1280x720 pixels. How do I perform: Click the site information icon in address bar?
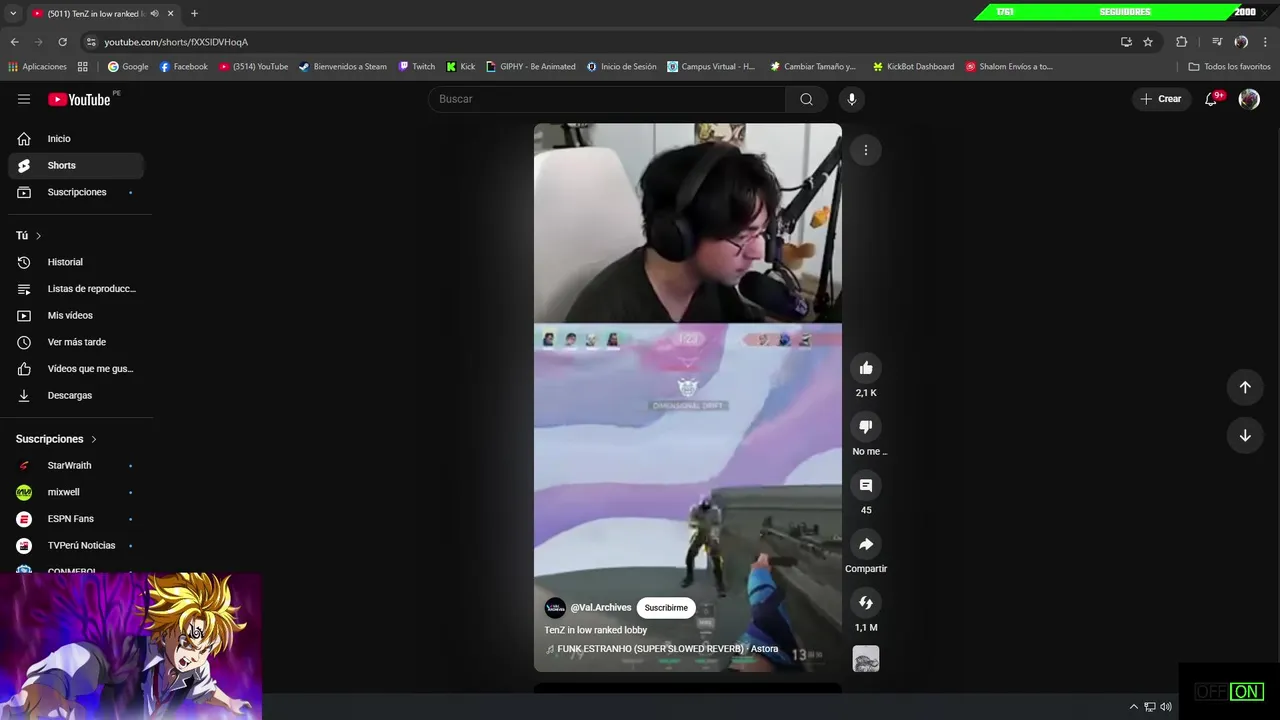pos(91,42)
